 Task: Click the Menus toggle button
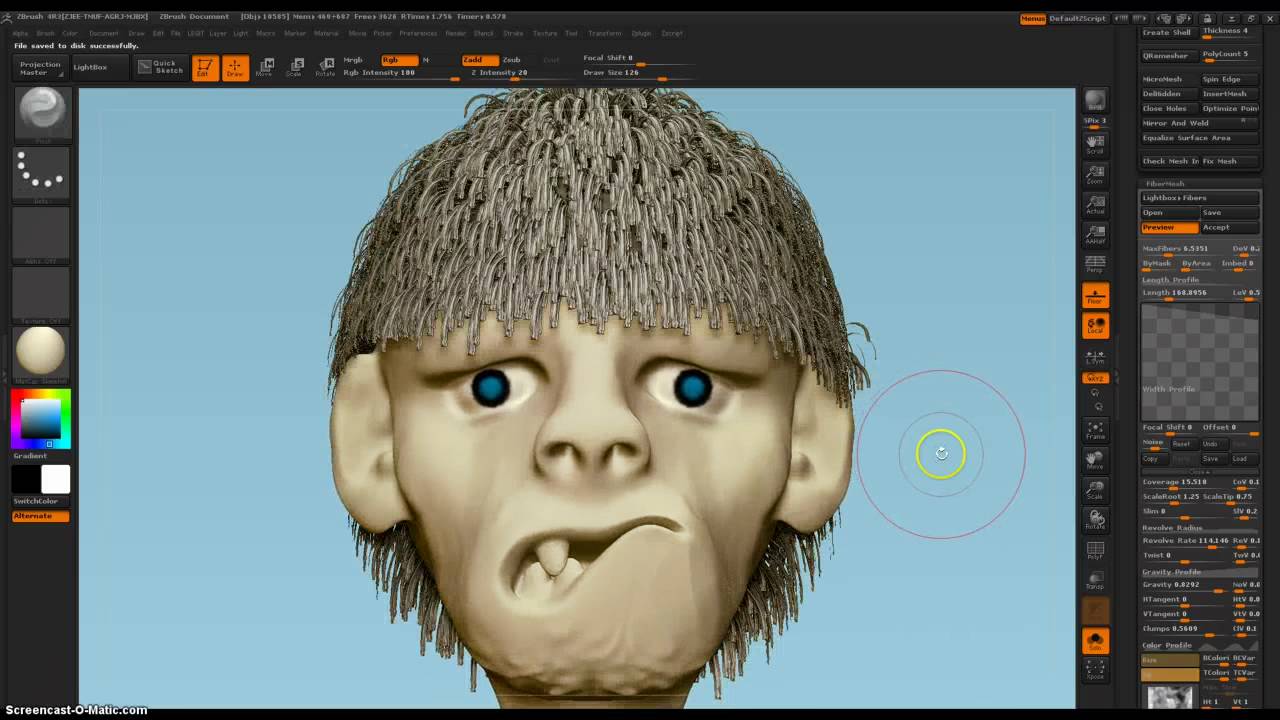[1033, 19]
